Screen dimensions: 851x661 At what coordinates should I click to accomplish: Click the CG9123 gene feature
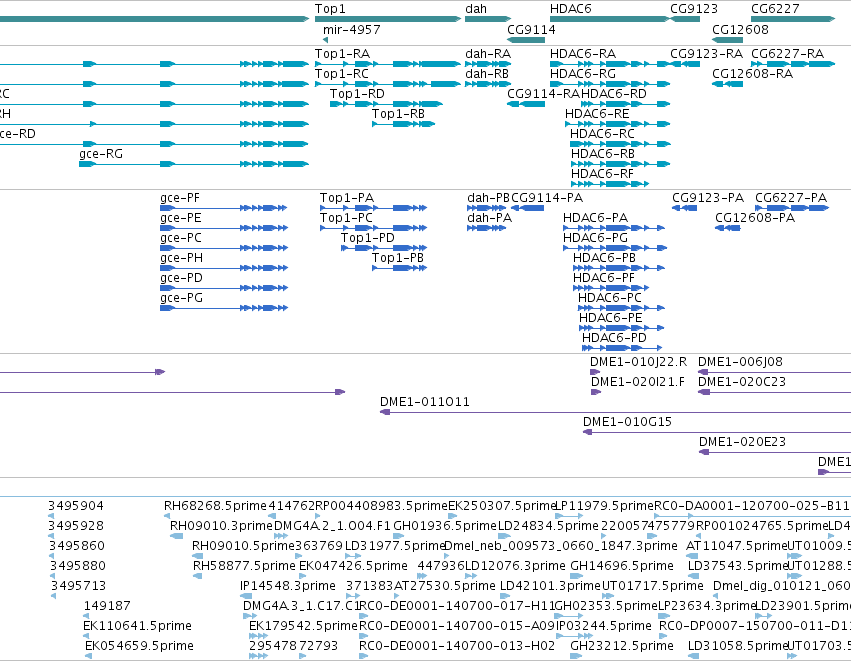coord(685,19)
